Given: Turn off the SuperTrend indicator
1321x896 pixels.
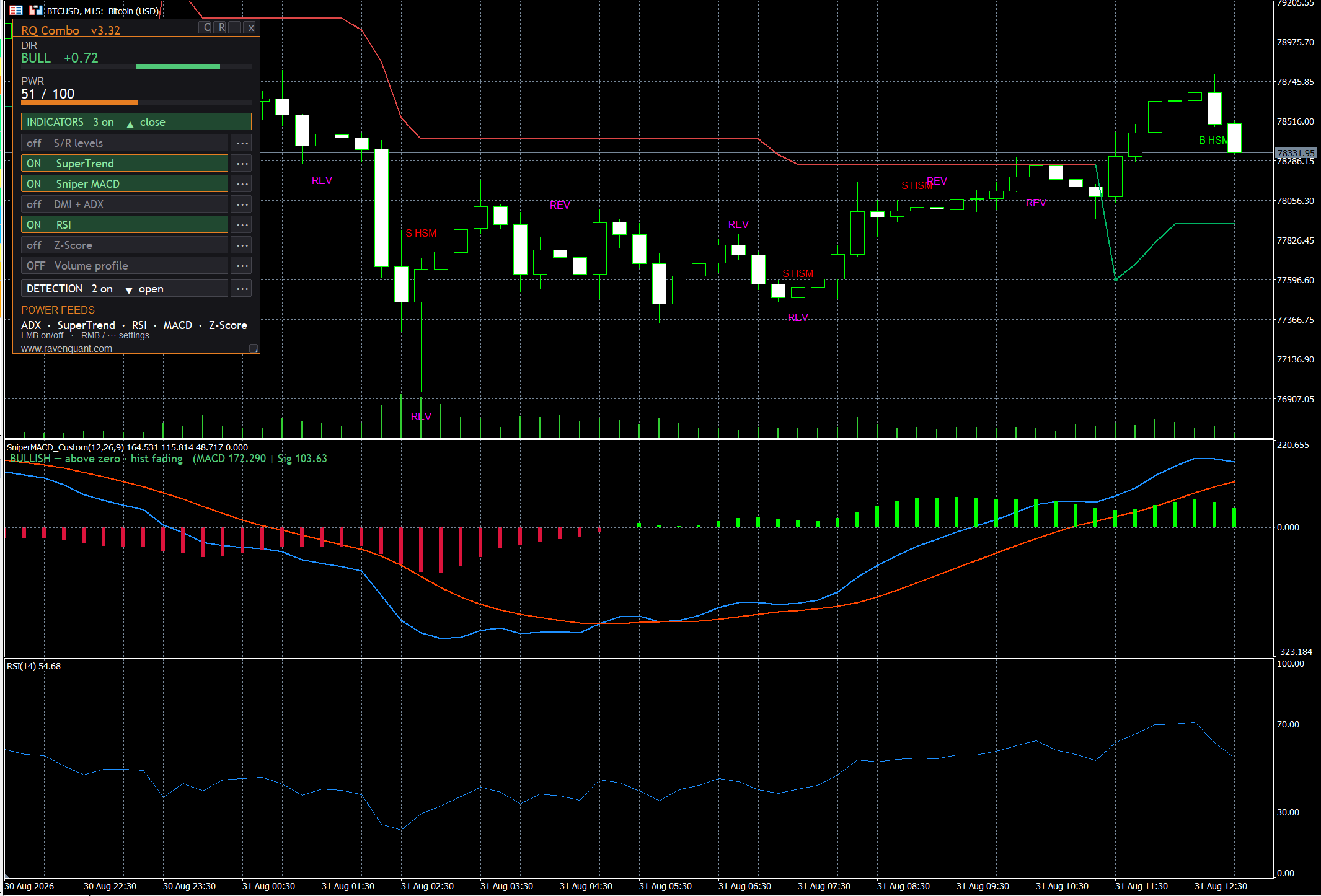Looking at the screenshot, I should coord(125,164).
